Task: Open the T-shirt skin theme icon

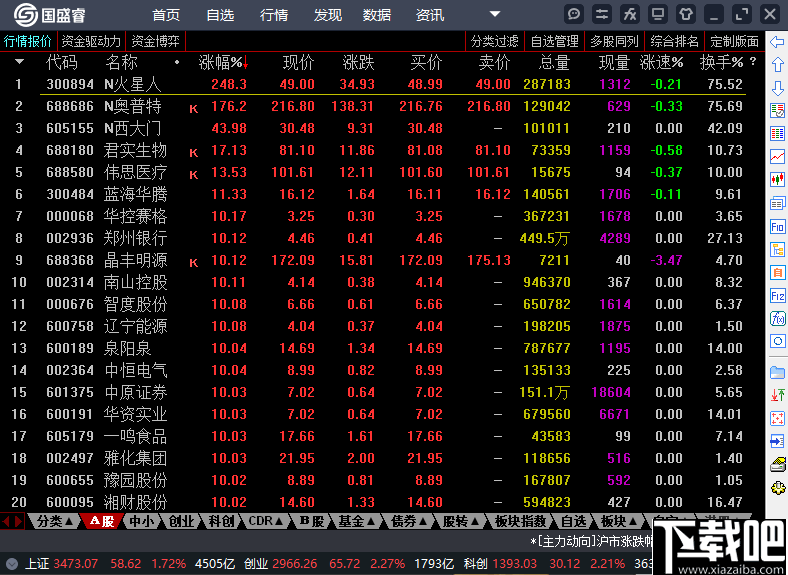Action: [x=686, y=14]
